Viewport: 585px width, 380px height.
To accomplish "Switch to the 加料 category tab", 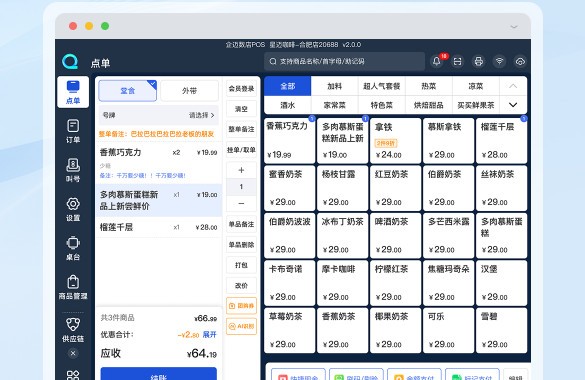I will 335,86.
